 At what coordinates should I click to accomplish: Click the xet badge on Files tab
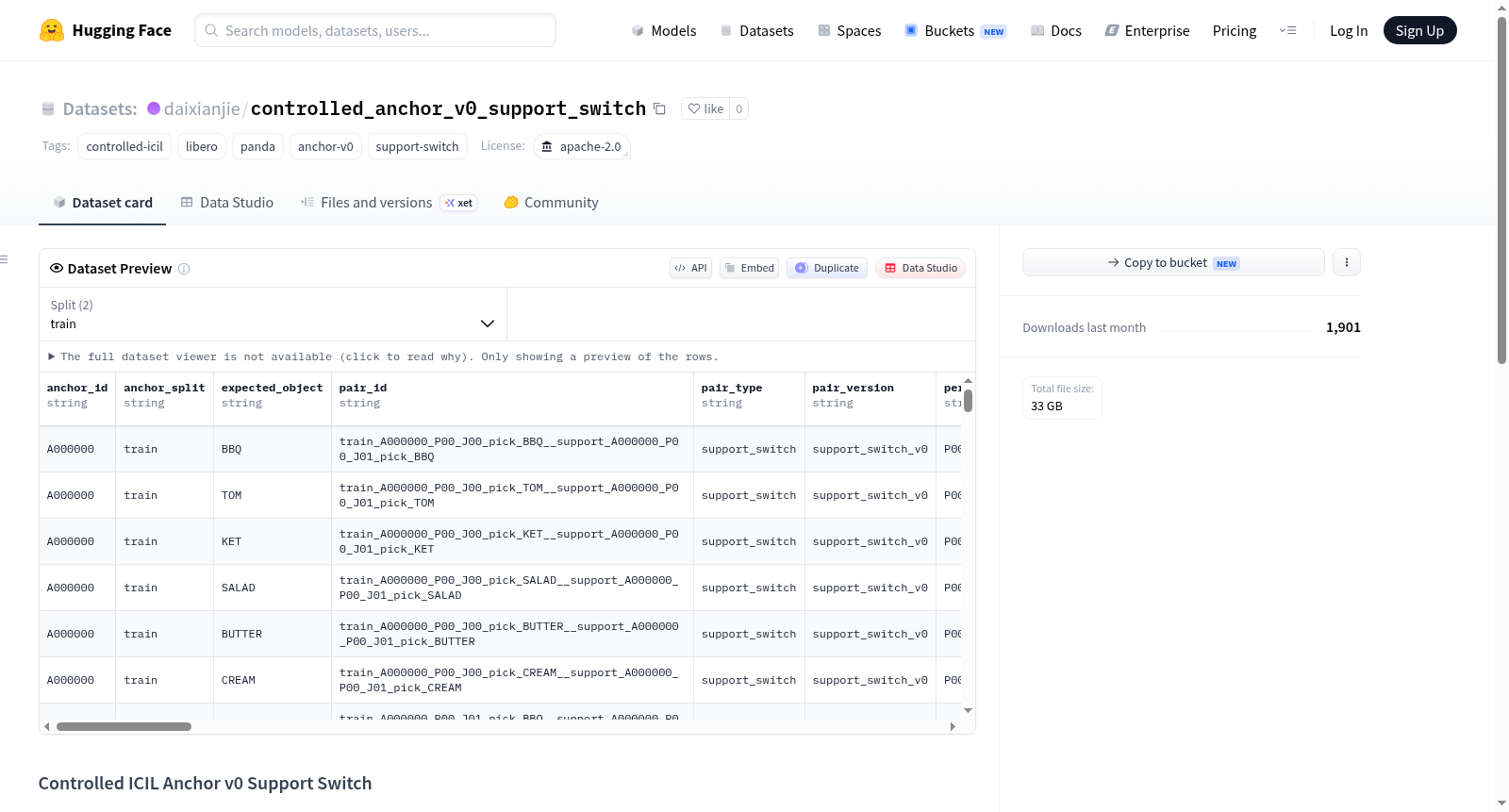pyautogui.click(x=459, y=203)
